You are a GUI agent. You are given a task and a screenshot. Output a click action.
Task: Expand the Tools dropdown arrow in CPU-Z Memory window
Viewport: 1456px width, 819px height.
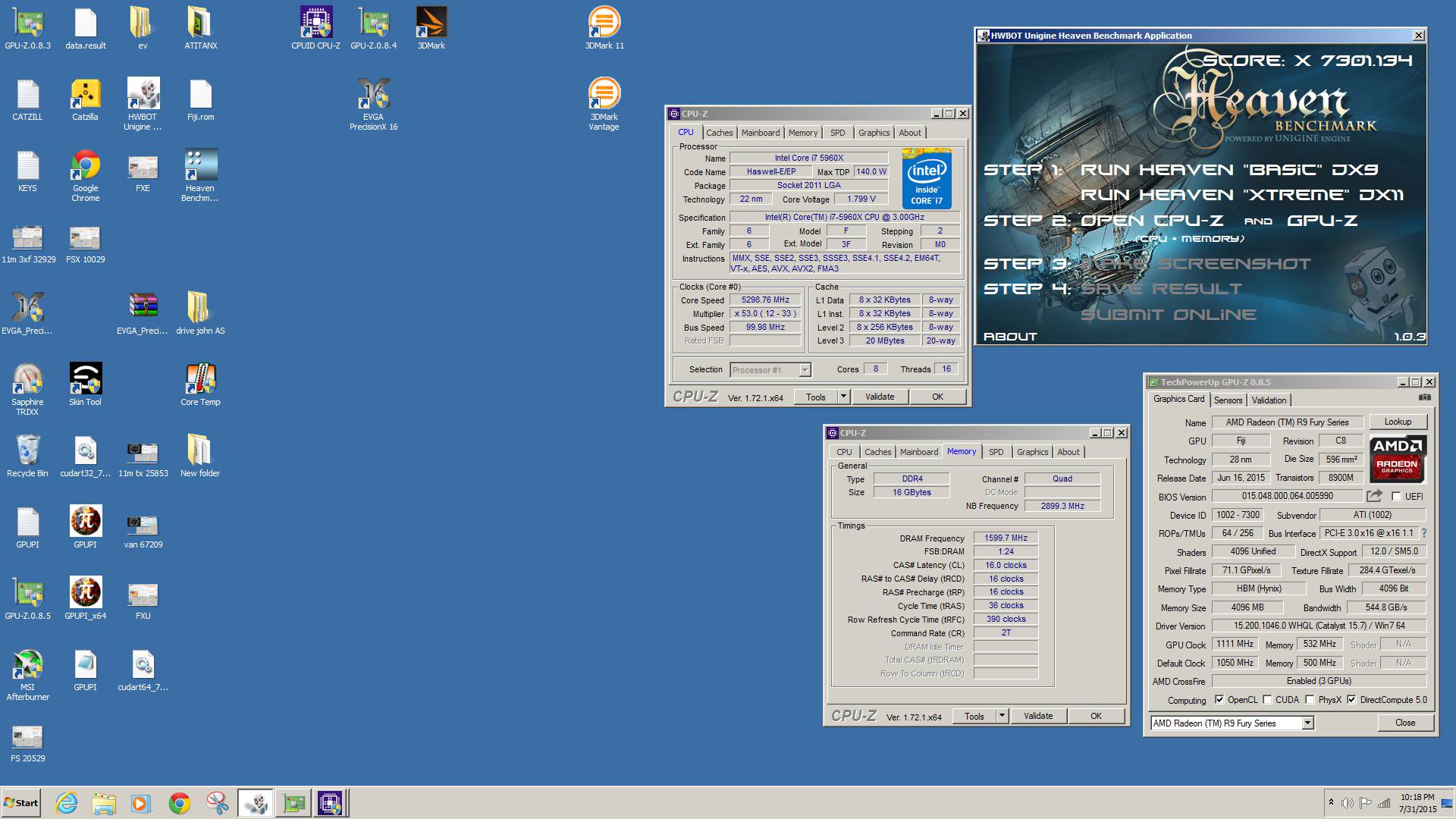tap(1001, 716)
